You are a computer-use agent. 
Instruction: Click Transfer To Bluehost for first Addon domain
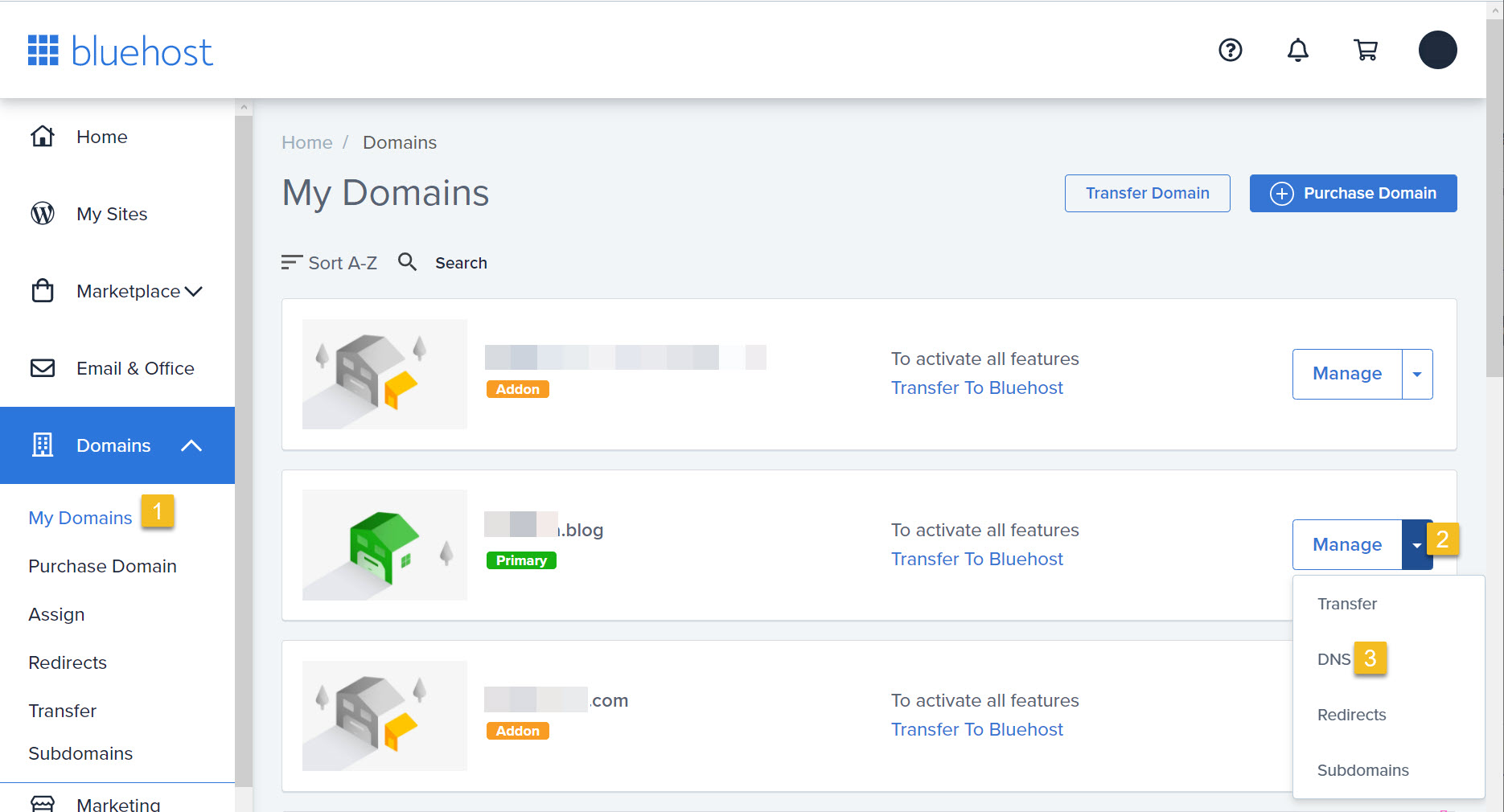(x=977, y=388)
